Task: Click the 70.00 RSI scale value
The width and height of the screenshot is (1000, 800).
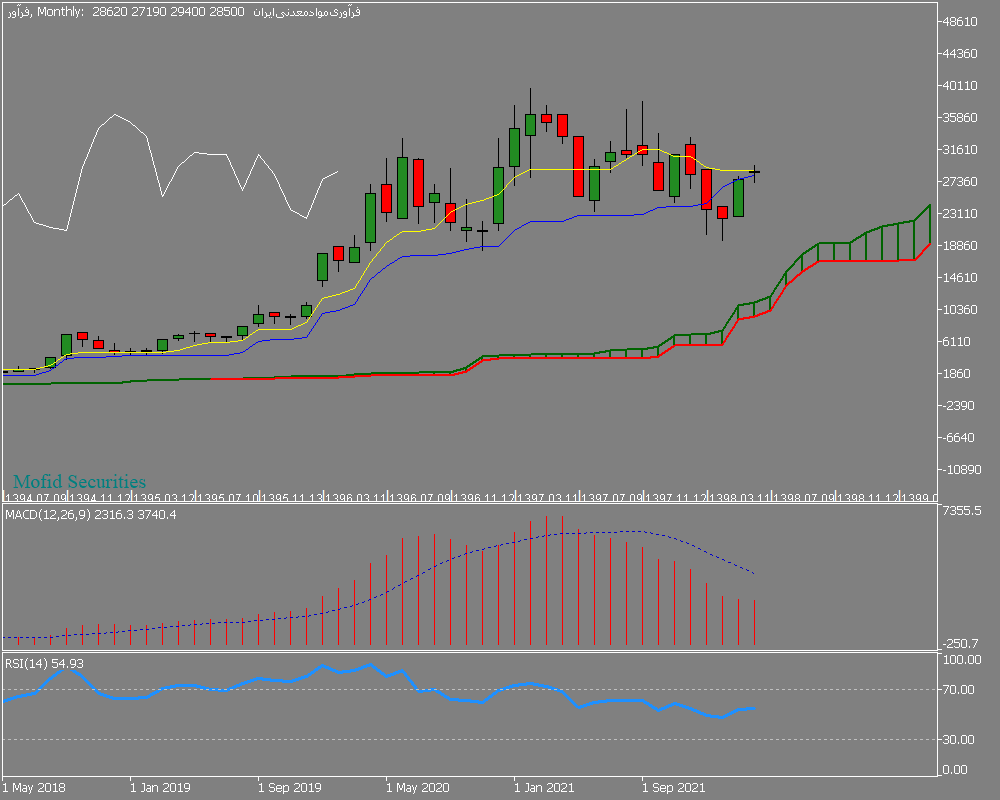Action: point(959,690)
